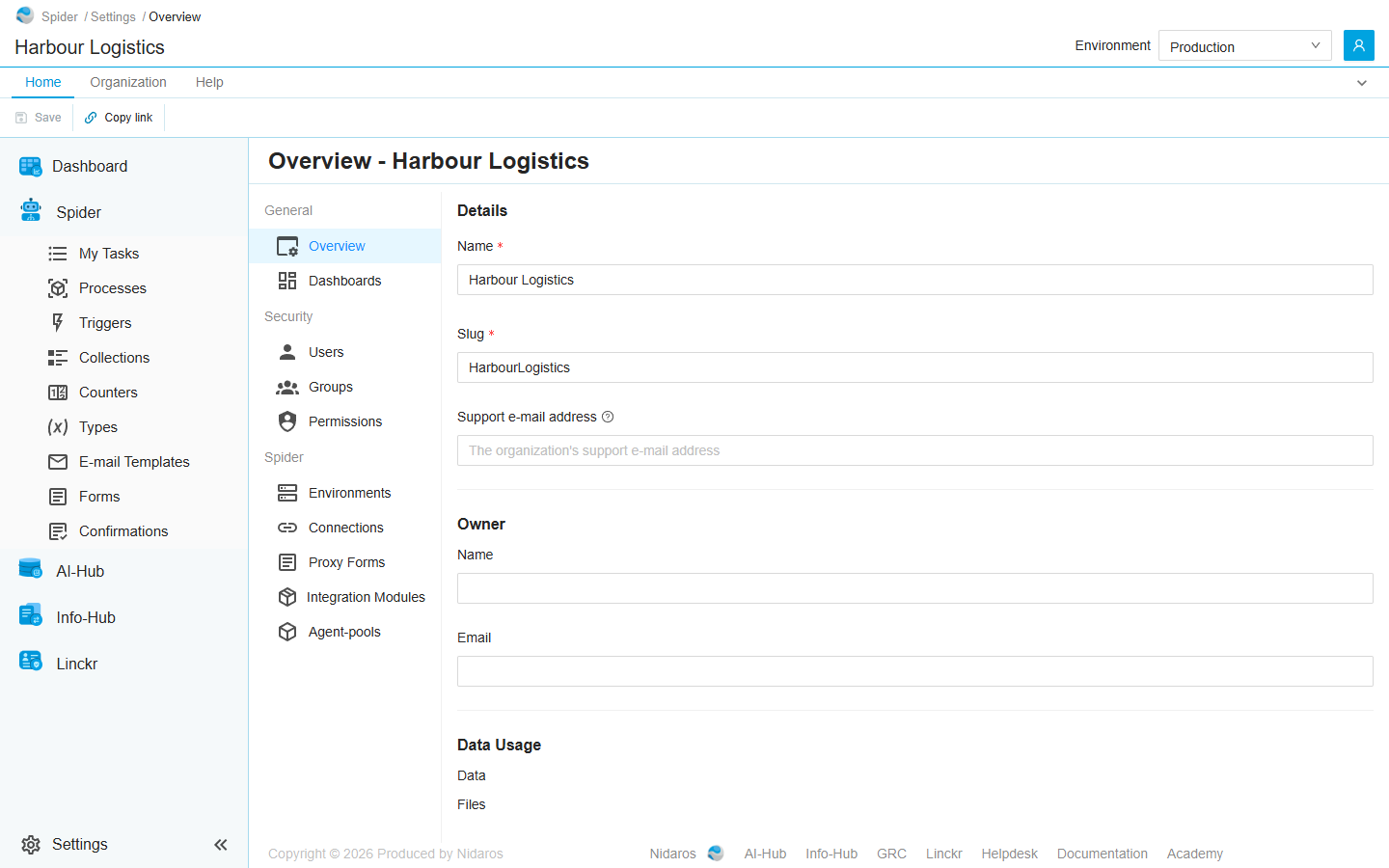
Task: Click the Spider logo icon in breadcrumb
Action: pos(25,15)
